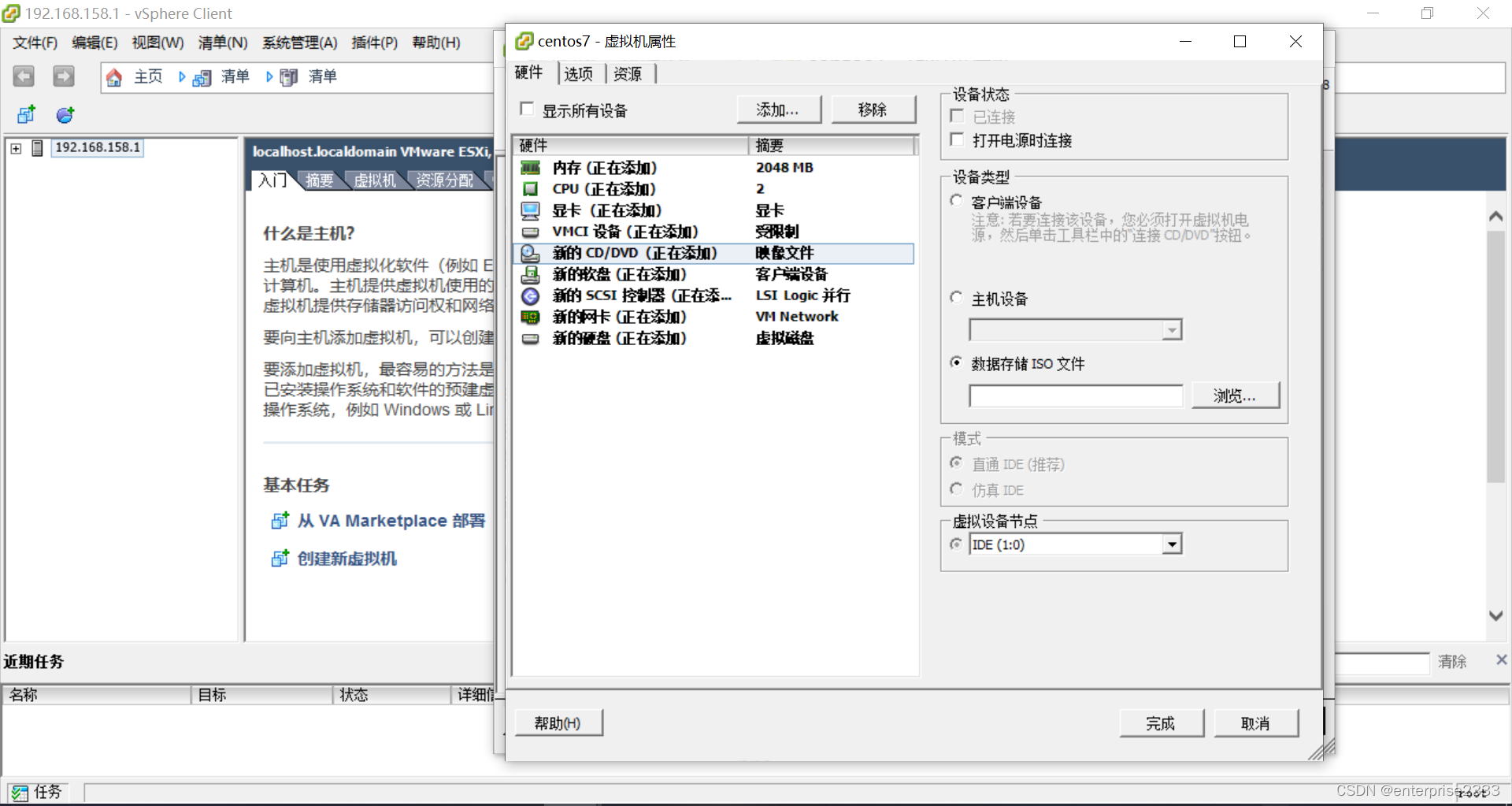This screenshot has width=1512, height=806.
Task: Switch to the 虚拟机 tab in main window
Action: (x=375, y=180)
